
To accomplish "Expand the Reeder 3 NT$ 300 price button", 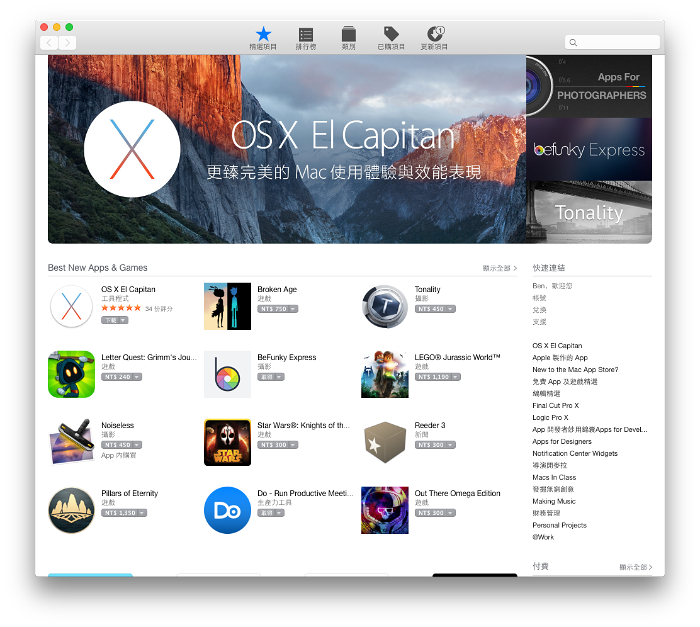I will pos(435,445).
